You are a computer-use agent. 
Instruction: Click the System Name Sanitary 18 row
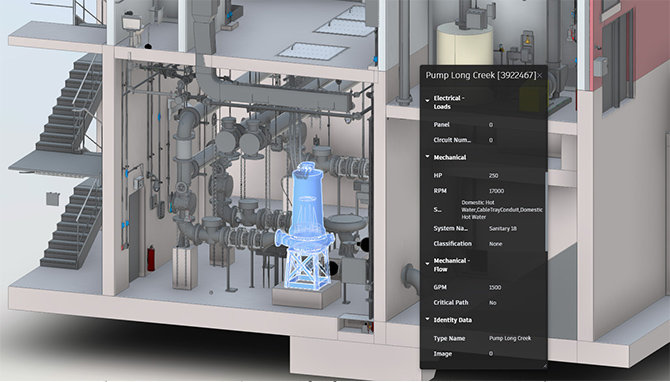[483, 229]
